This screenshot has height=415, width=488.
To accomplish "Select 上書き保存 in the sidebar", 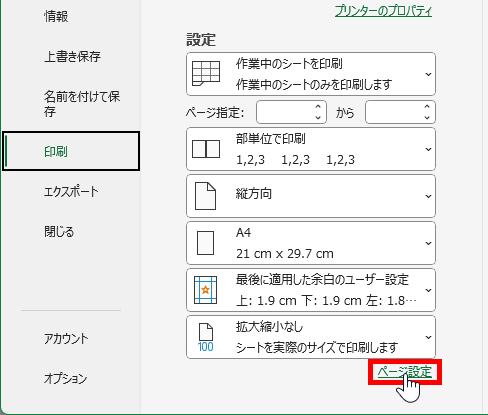I will point(72,56).
